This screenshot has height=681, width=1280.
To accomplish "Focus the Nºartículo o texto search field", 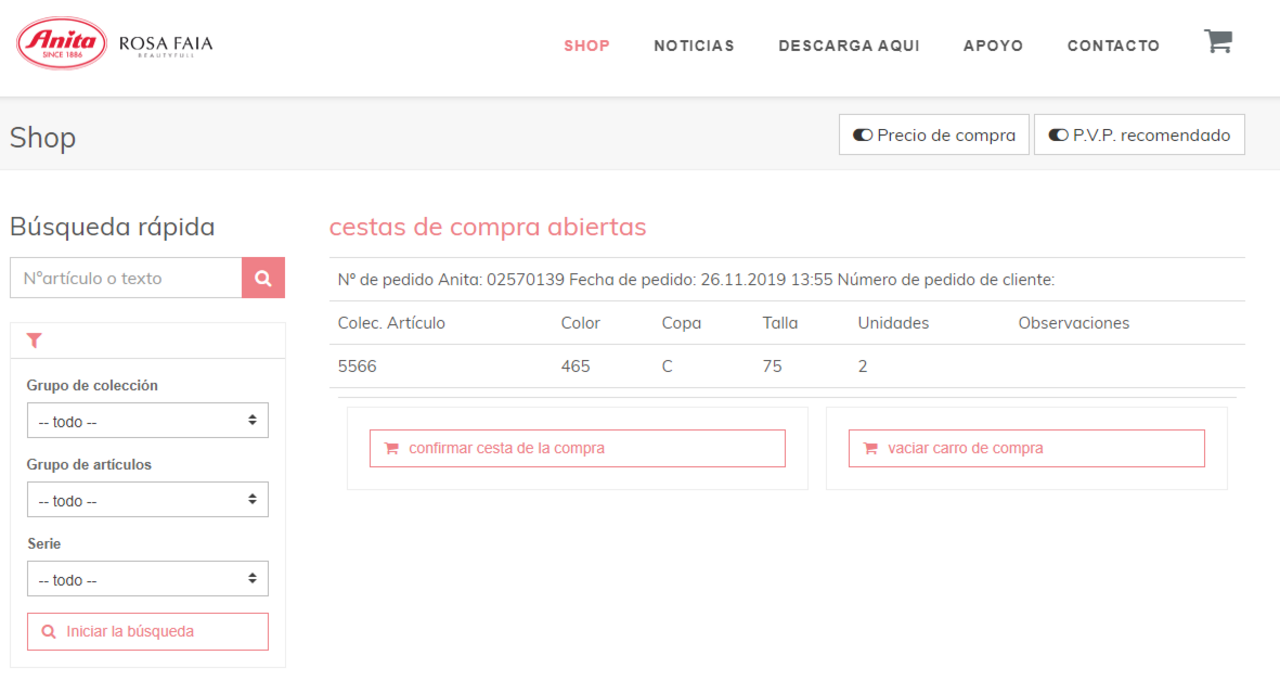I will point(126,278).
